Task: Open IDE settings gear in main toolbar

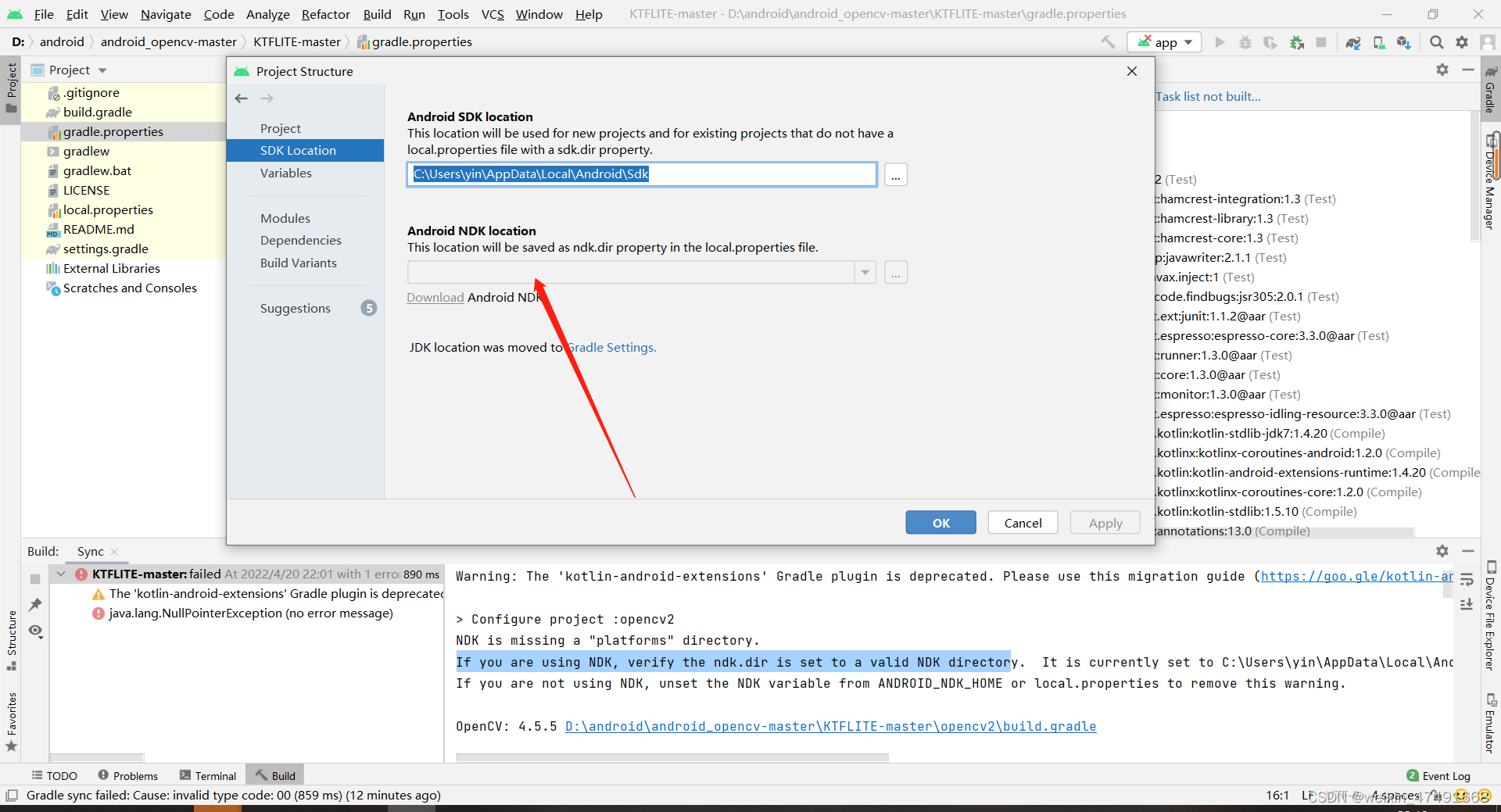Action: pyautogui.click(x=1462, y=42)
